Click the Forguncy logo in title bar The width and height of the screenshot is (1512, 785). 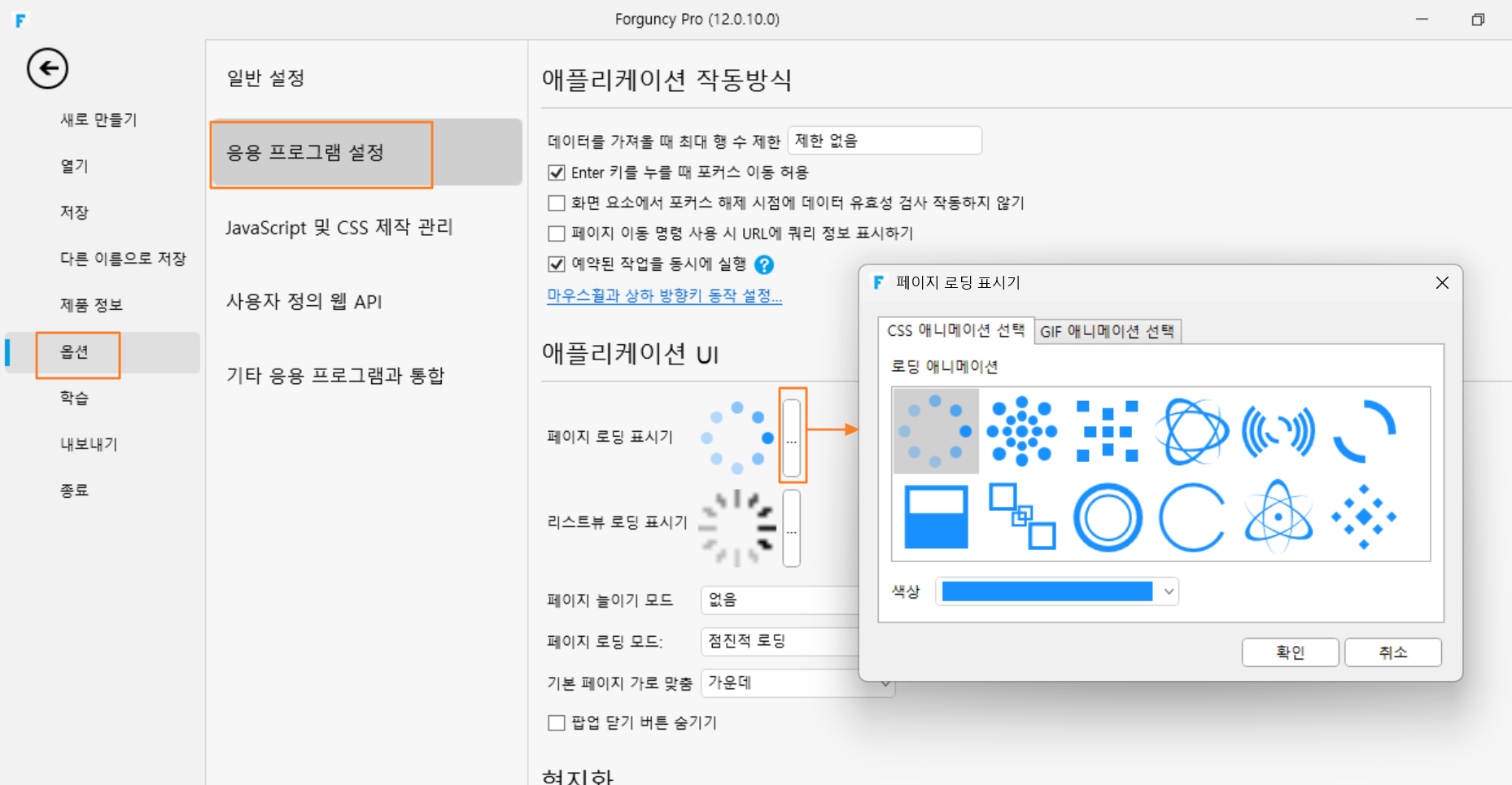click(20, 20)
